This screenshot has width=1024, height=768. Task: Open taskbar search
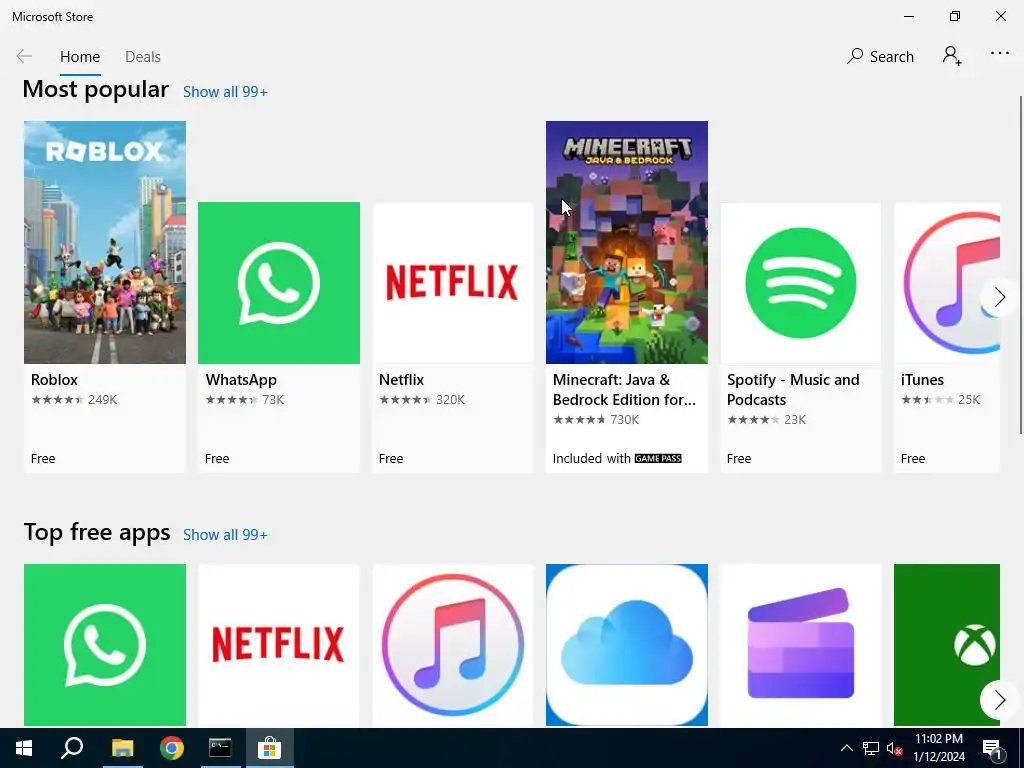point(72,748)
